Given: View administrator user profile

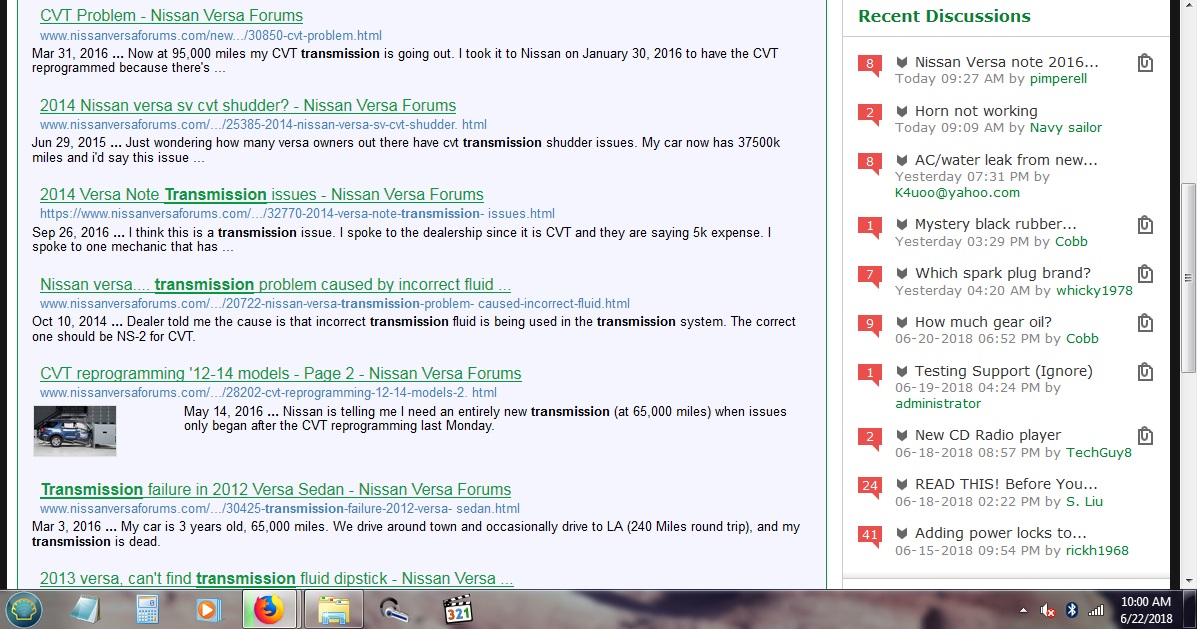Looking at the screenshot, I should pos(937,403).
